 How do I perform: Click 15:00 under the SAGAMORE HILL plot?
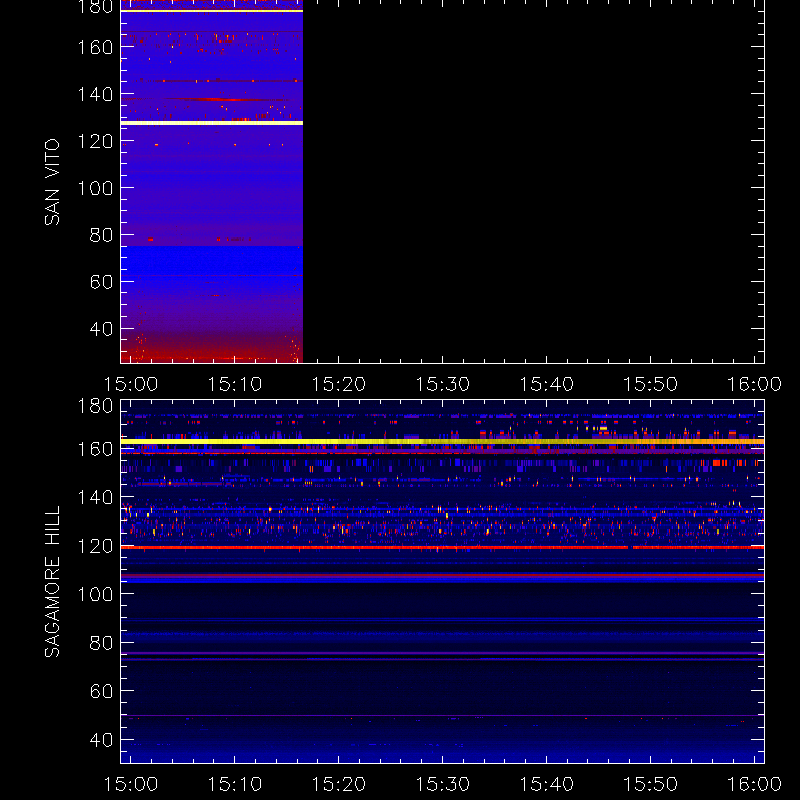click(x=131, y=784)
